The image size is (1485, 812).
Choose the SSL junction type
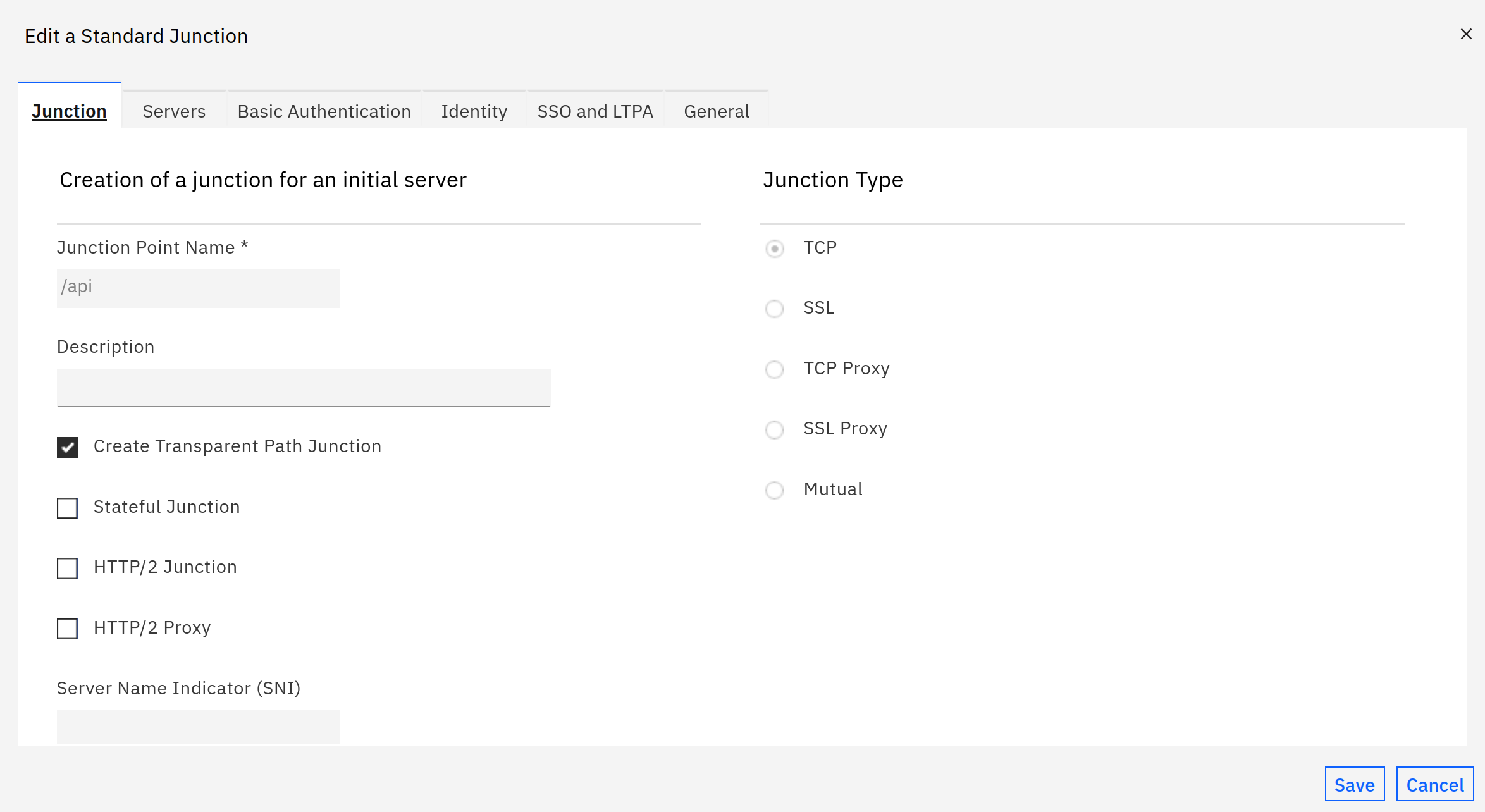point(774,309)
